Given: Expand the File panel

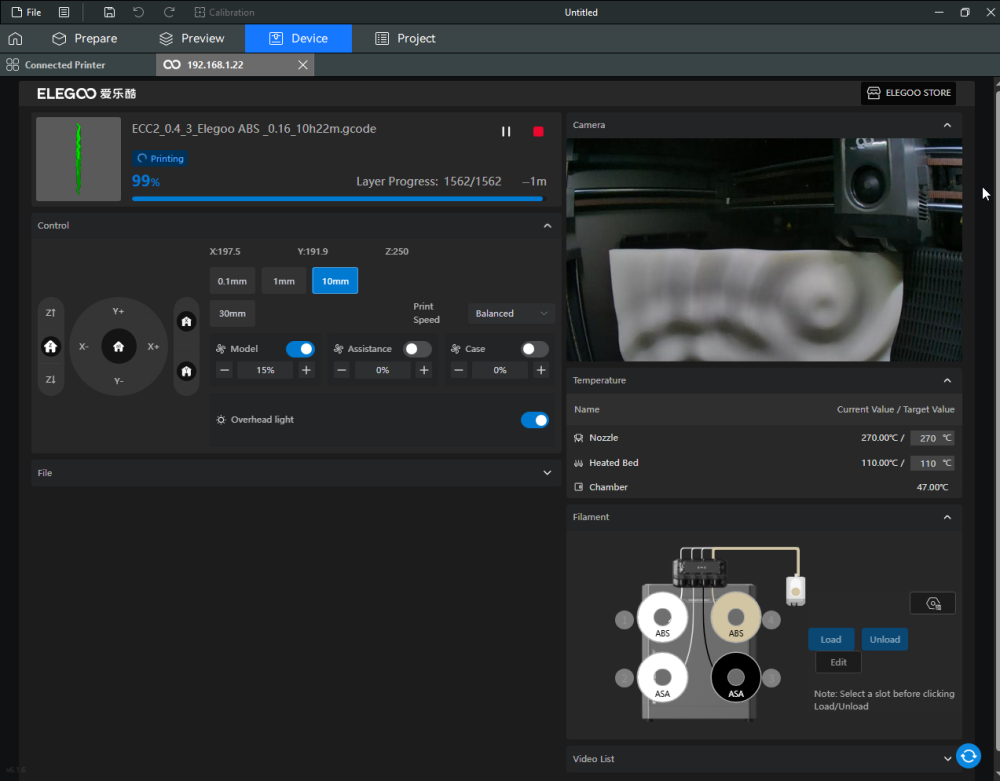Looking at the screenshot, I should [546, 473].
